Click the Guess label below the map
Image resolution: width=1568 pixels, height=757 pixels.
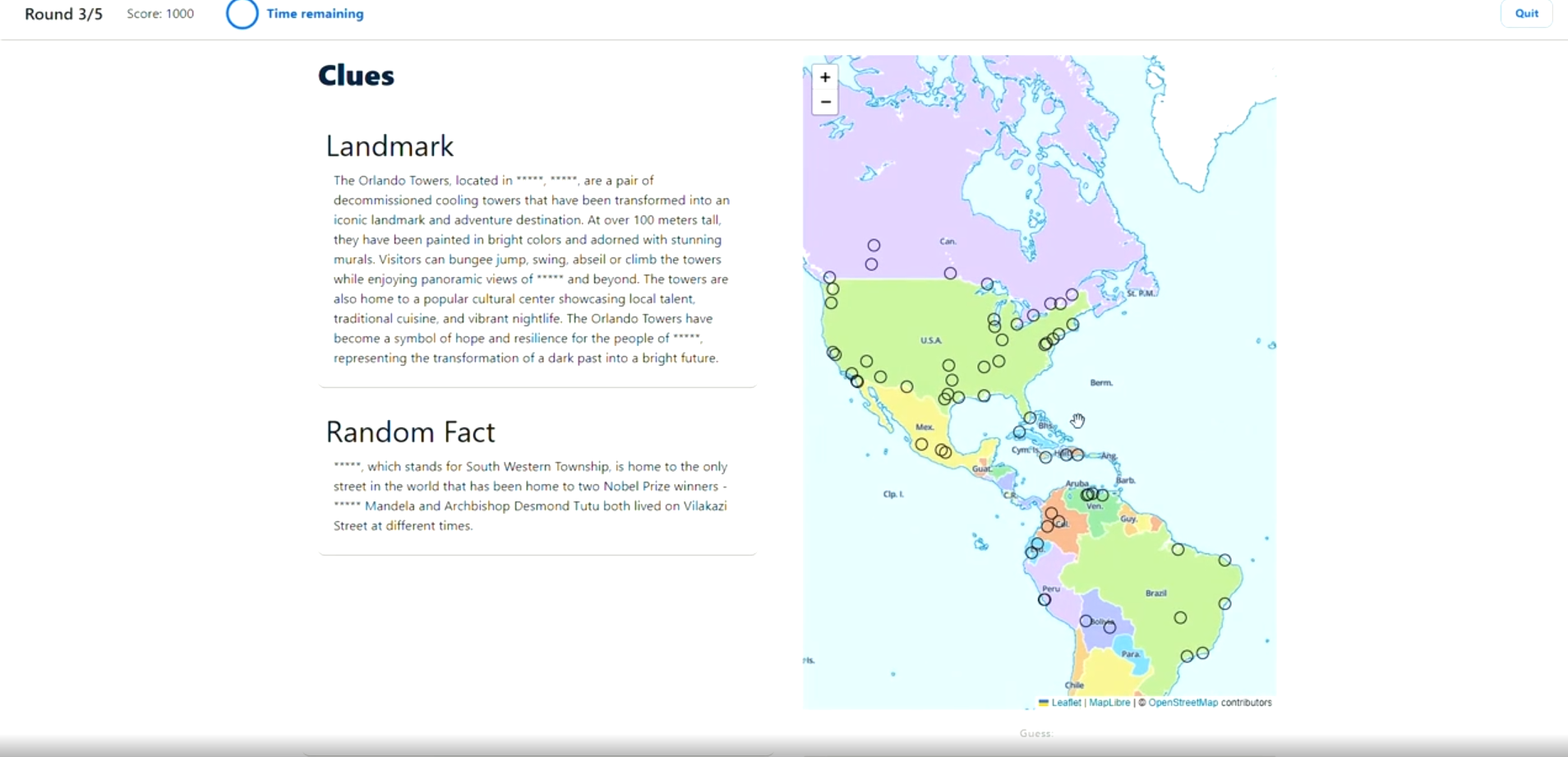pyautogui.click(x=1035, y=733)
